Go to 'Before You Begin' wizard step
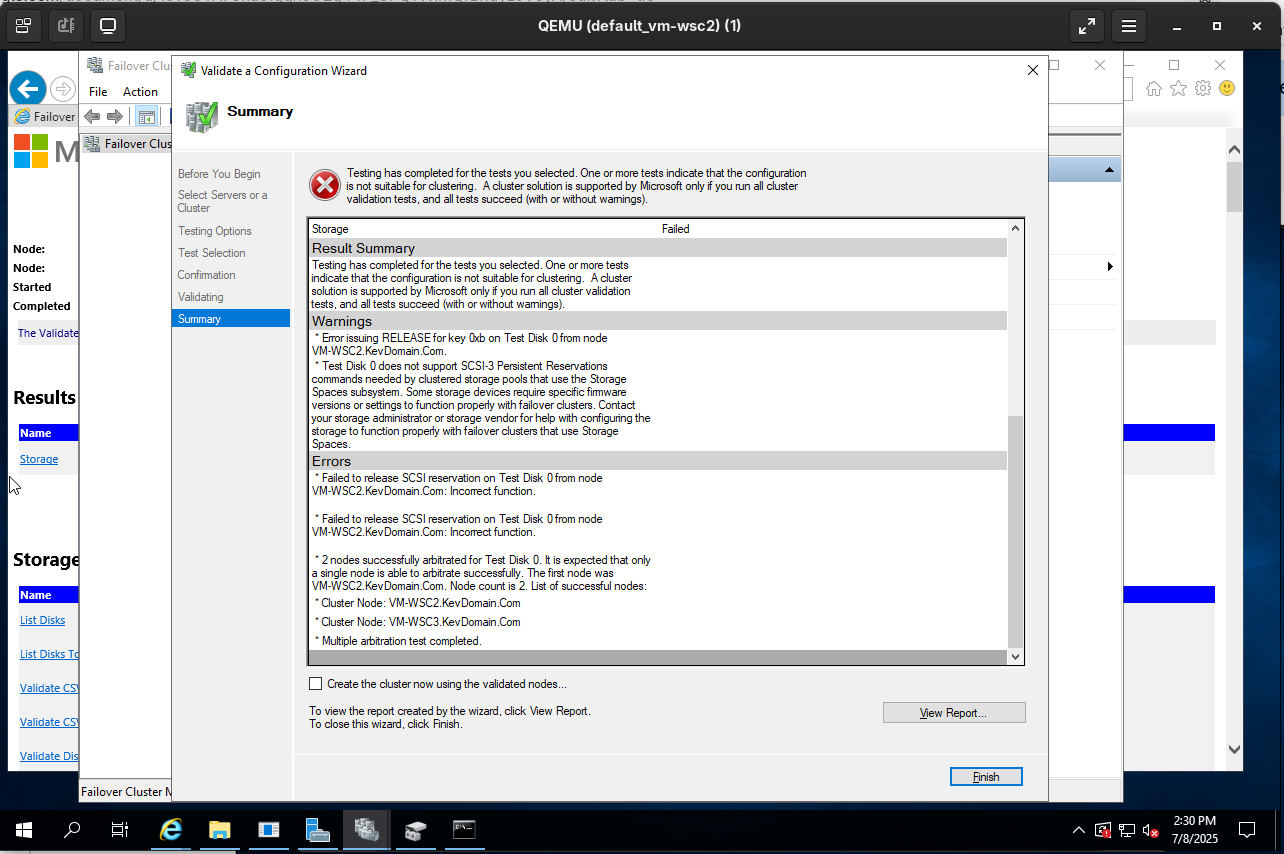 pyautogui.click(x=219, y=174)
